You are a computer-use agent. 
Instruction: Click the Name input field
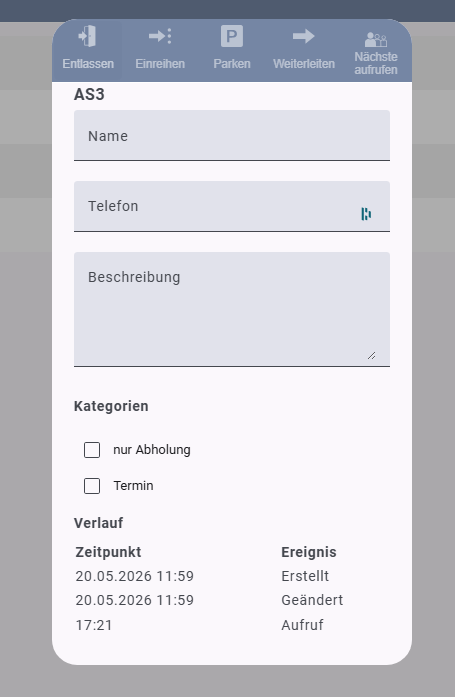point(232,136)
